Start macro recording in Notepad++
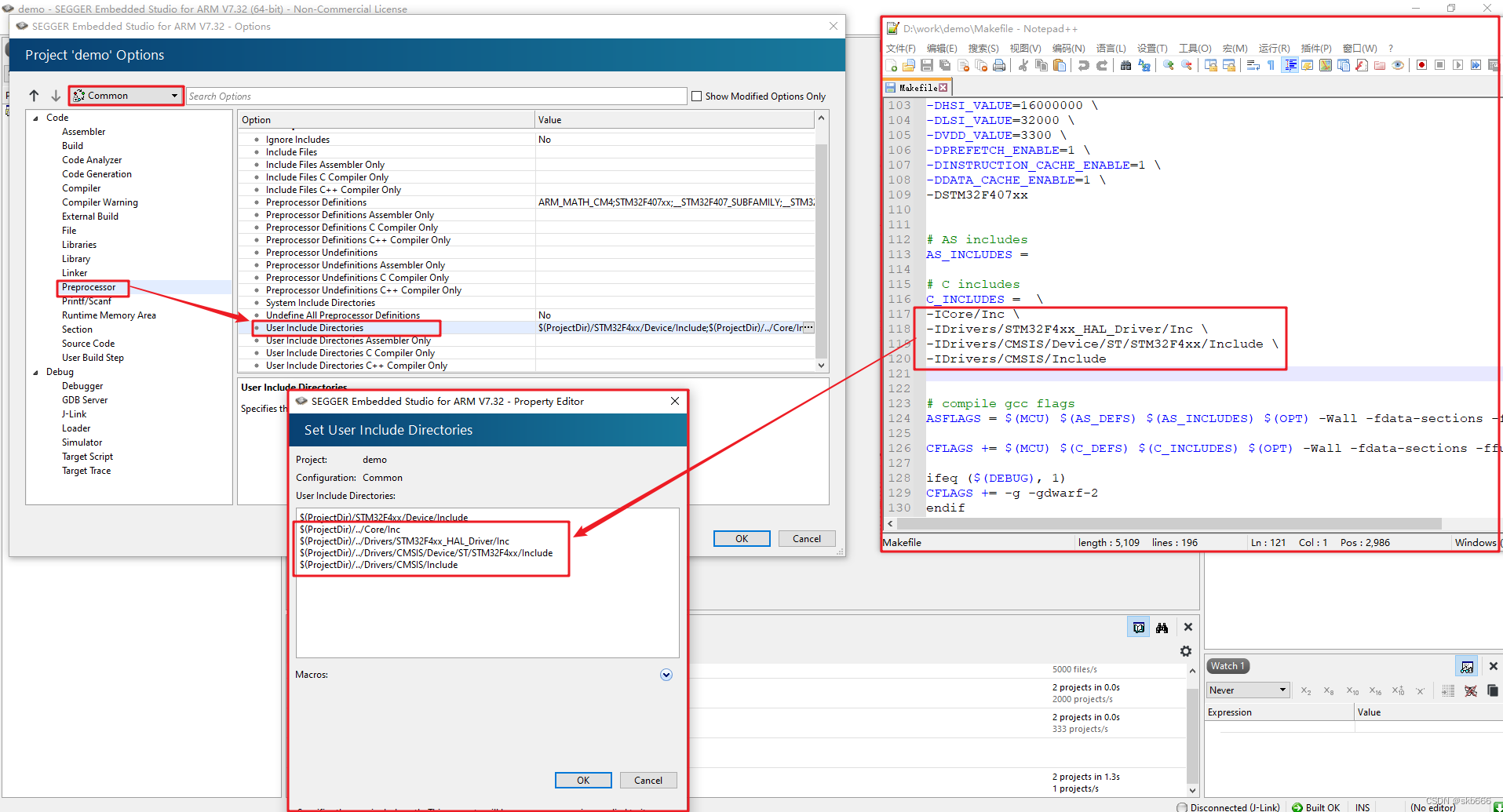 pyautogui.click(x=1421, y=65)
